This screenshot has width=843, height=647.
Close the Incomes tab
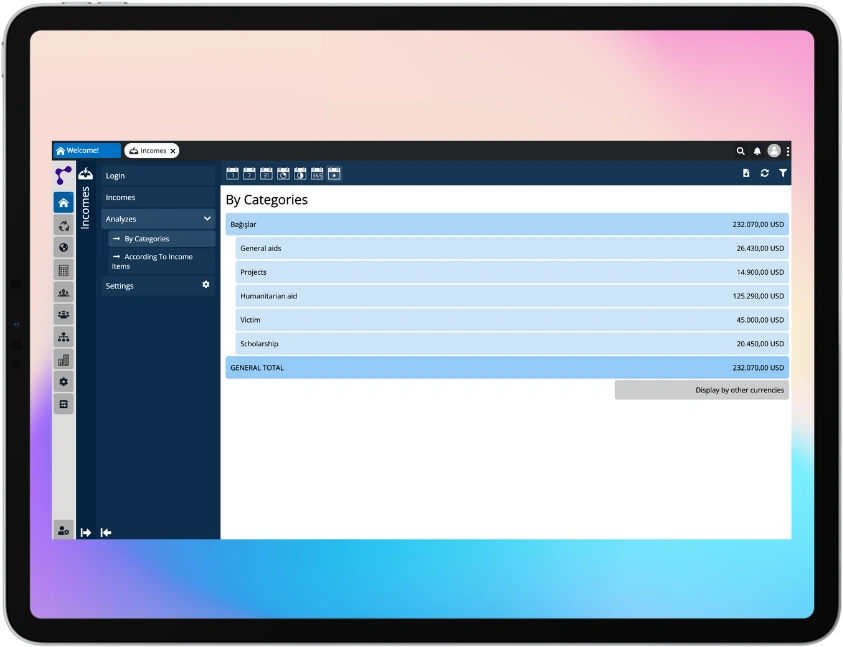(x=173, y=151)
